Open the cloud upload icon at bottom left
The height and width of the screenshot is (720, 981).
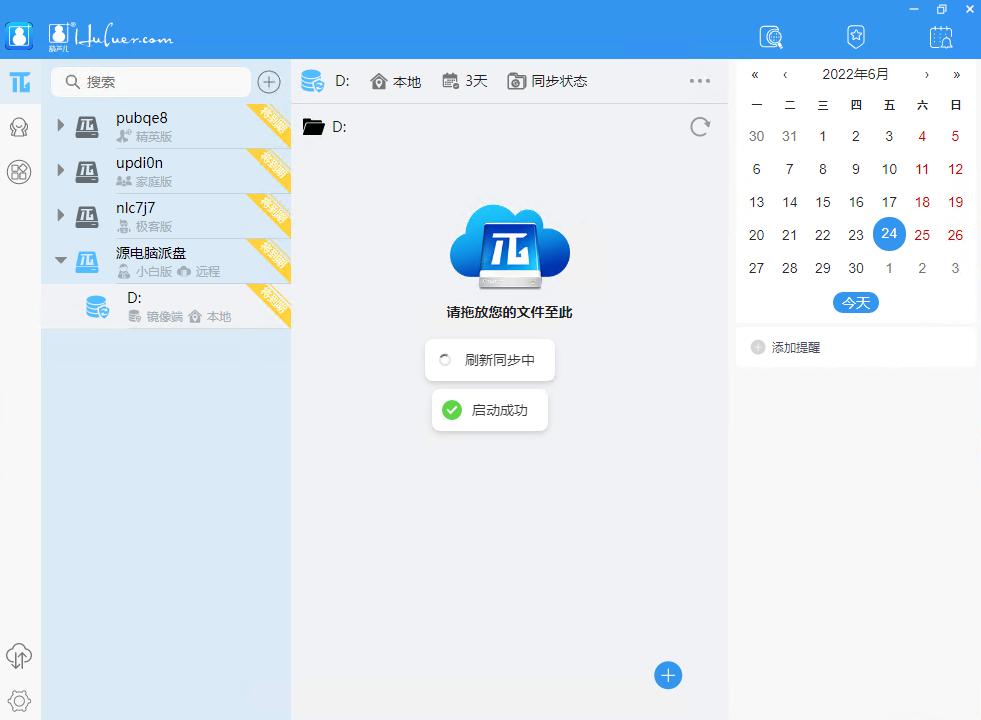click(20, 657)
